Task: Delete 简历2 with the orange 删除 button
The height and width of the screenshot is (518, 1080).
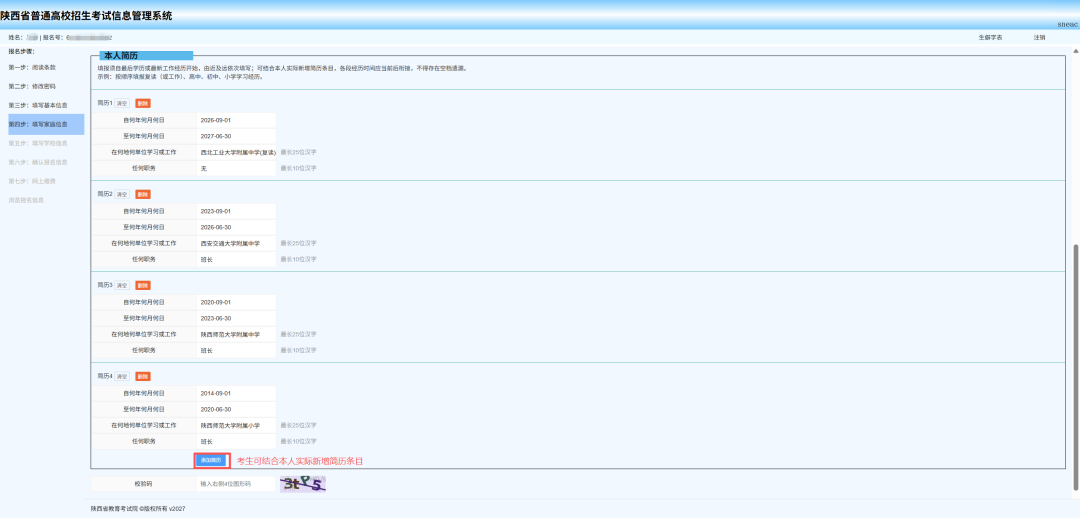Action: coord(143,194)
